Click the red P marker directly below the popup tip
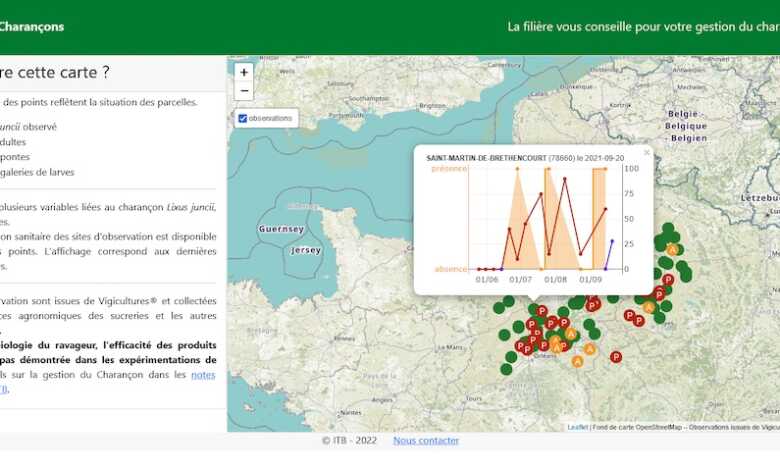780x470 pixels. [541, 311]
